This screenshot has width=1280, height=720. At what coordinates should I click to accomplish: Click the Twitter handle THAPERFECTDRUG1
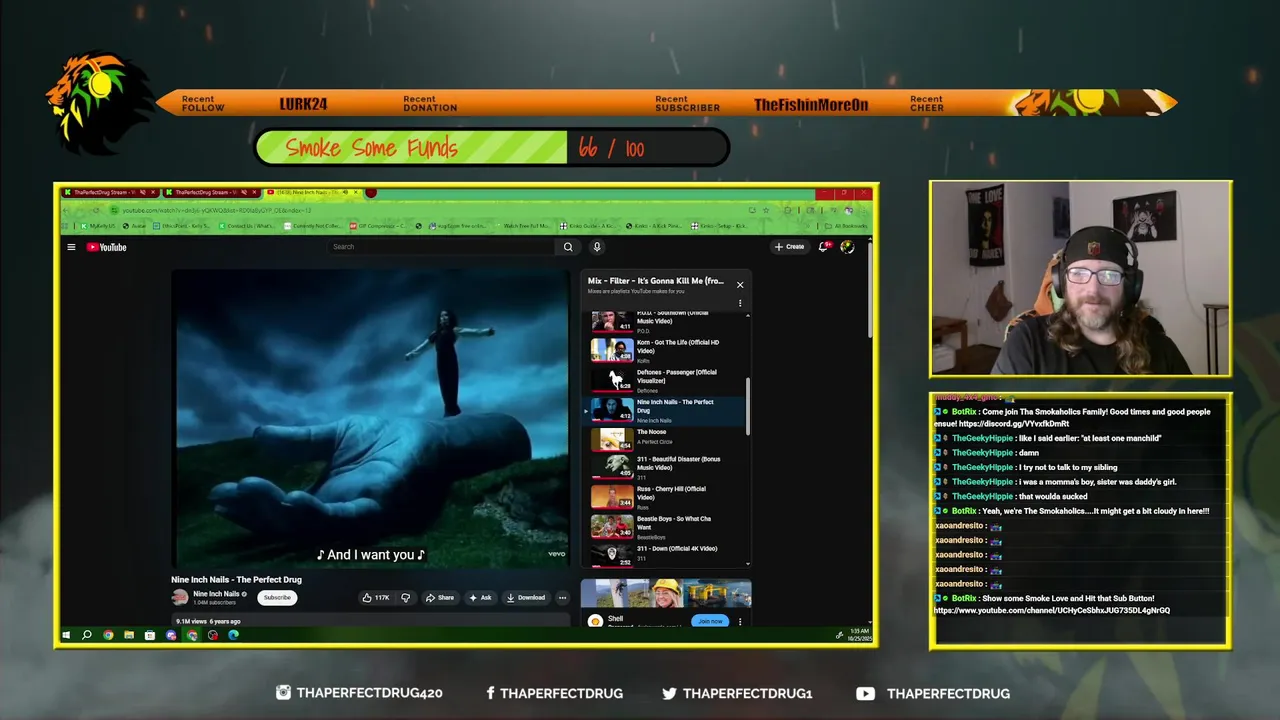click(x=747, y=693)
